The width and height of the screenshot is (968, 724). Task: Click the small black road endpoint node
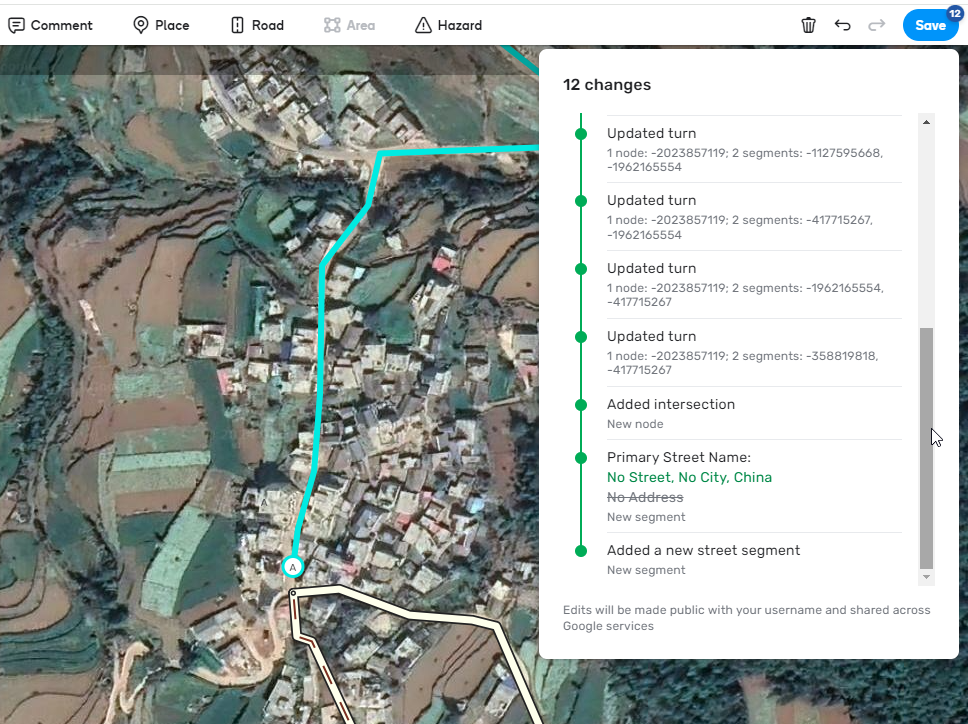(293, 593)
